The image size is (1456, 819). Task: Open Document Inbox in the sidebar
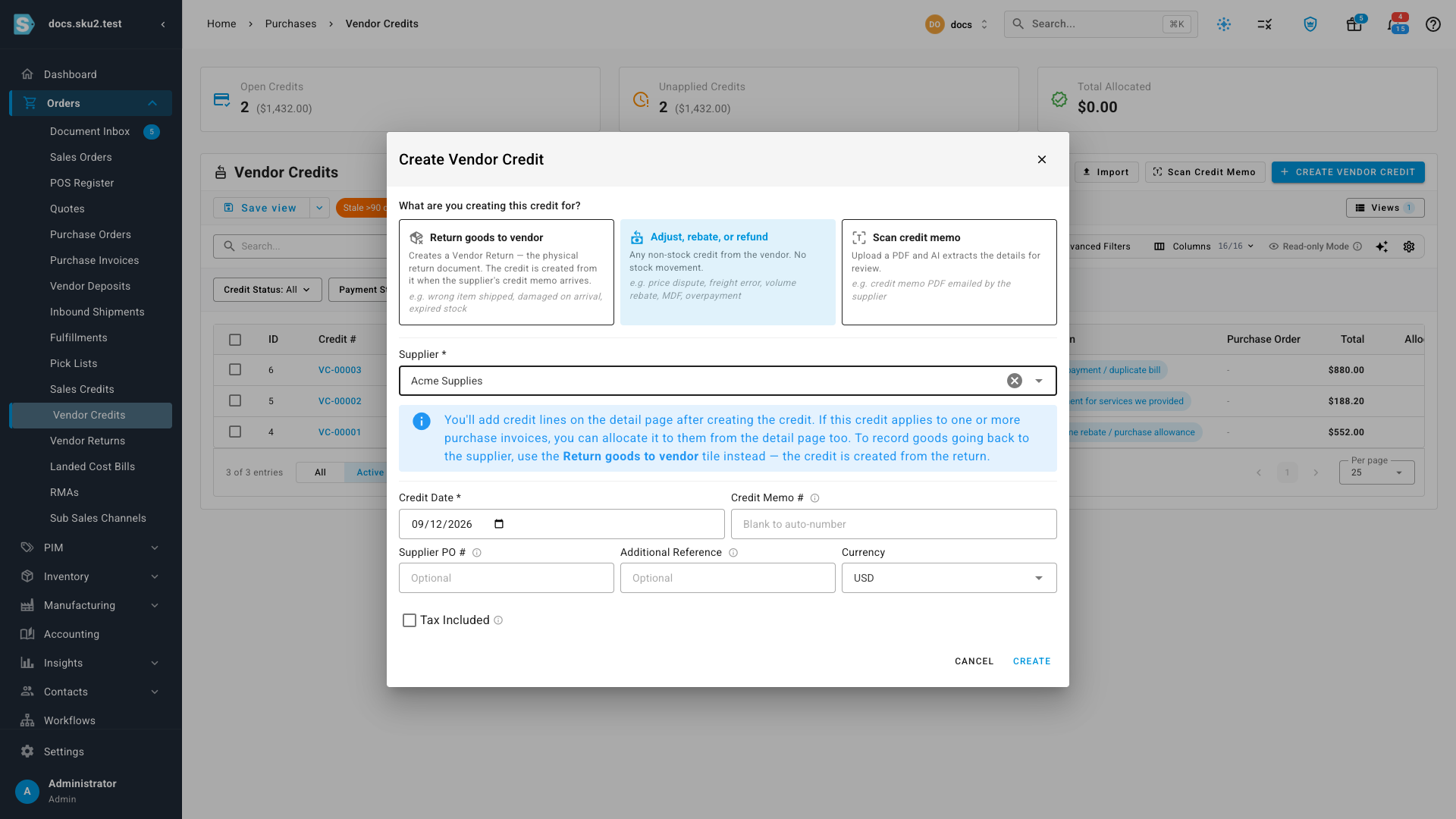pyautogui.click(x=90, y=131)
